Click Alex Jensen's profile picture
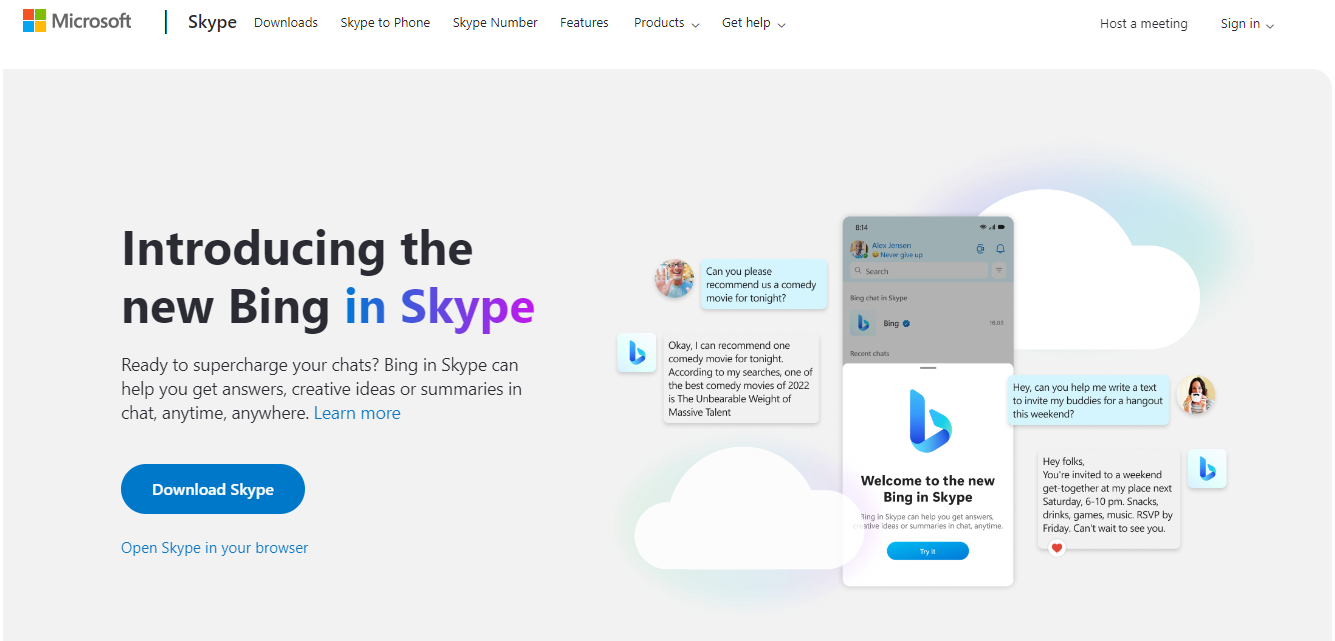 pos(859,248)
